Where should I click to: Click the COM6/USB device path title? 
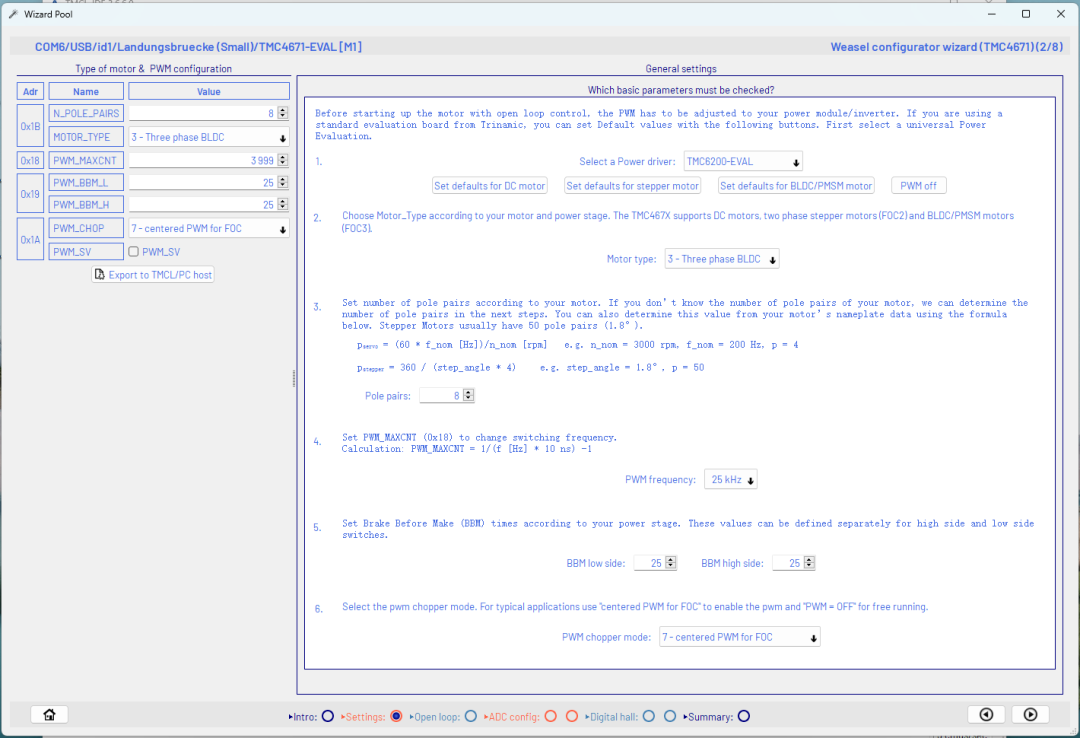point(198,47)
